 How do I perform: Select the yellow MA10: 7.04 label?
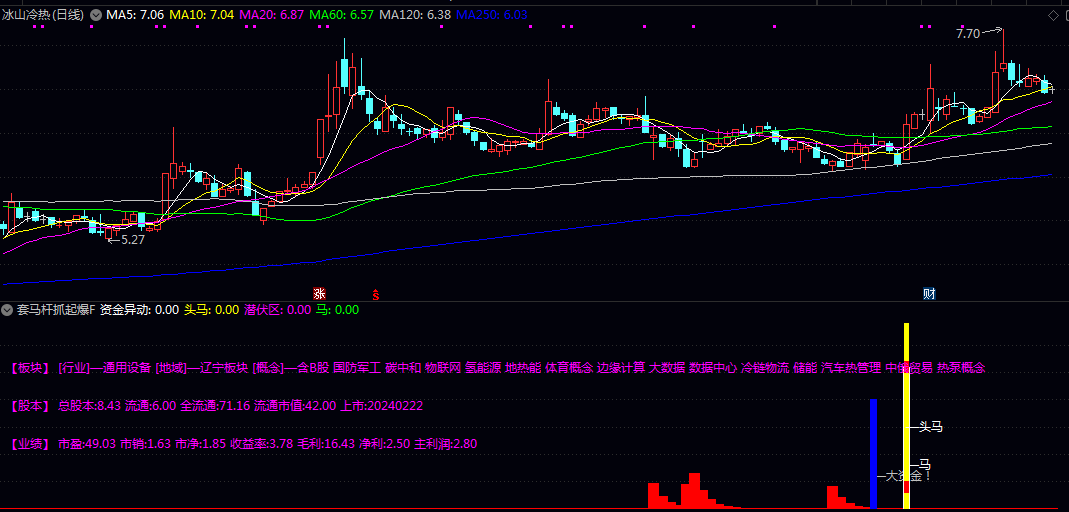coord(202,15)
